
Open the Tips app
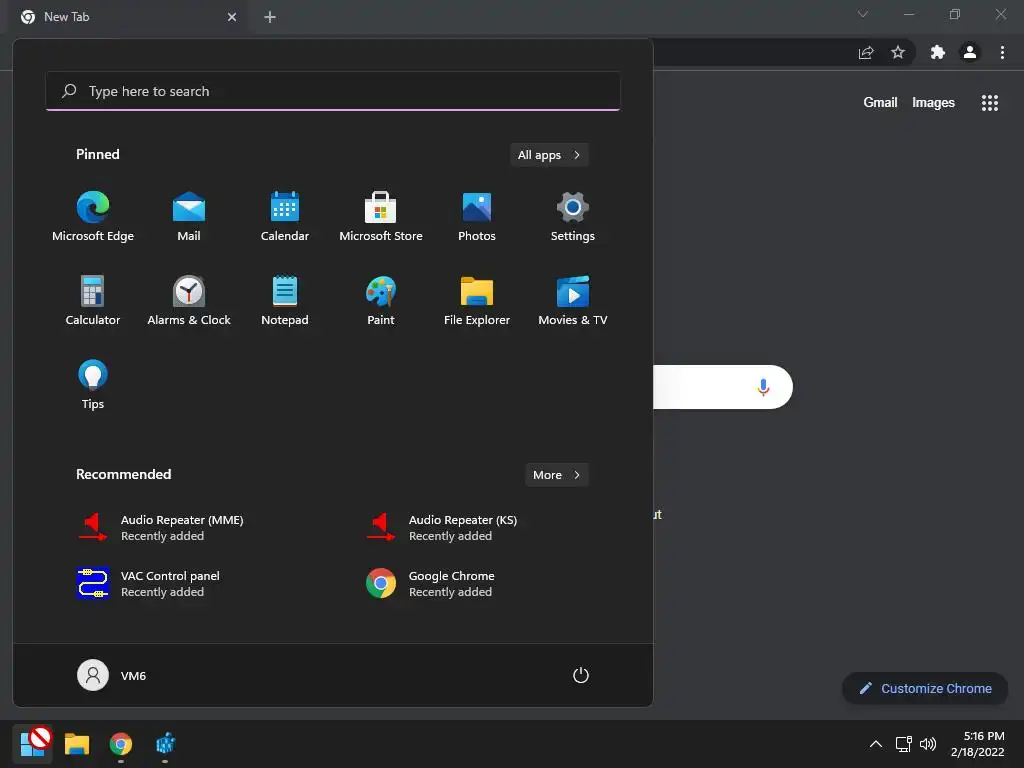93,385
